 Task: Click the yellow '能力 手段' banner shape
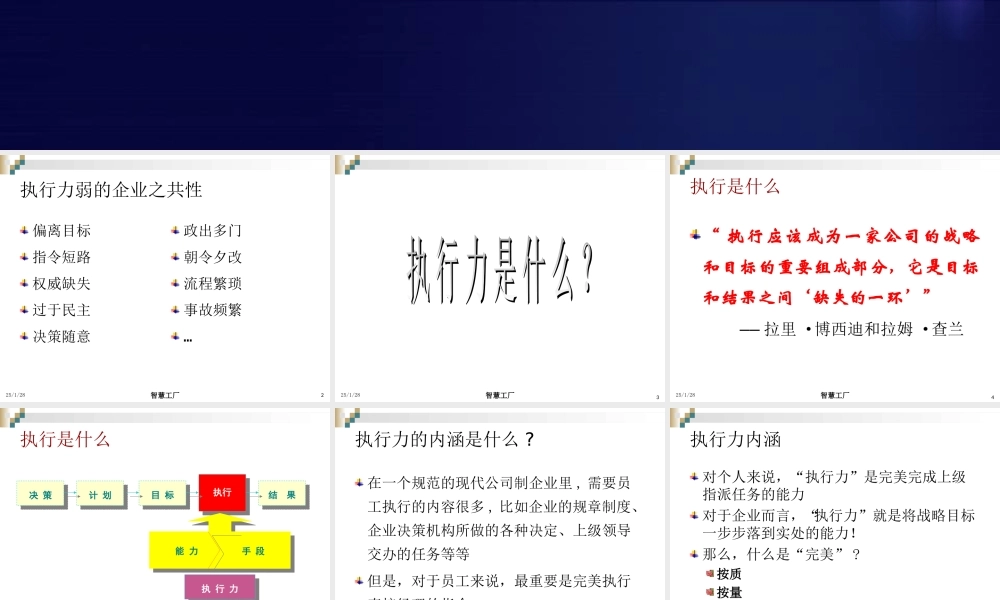(222, 551)
